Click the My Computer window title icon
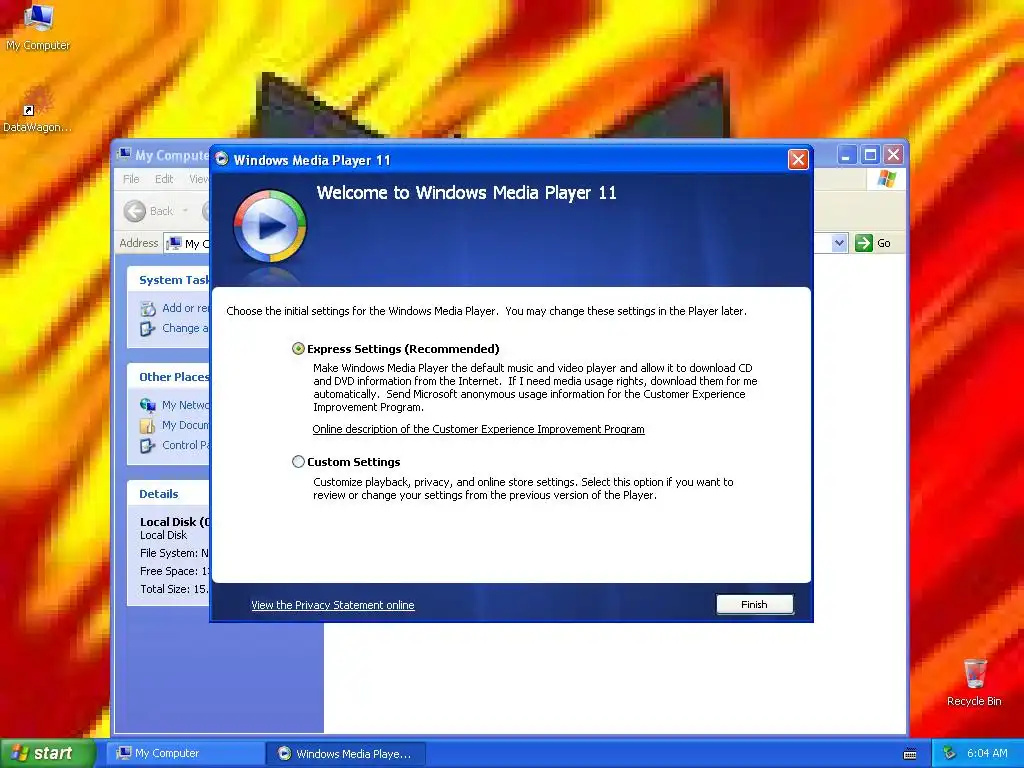The image size is (1024, 768). click(x=124, y=155)
